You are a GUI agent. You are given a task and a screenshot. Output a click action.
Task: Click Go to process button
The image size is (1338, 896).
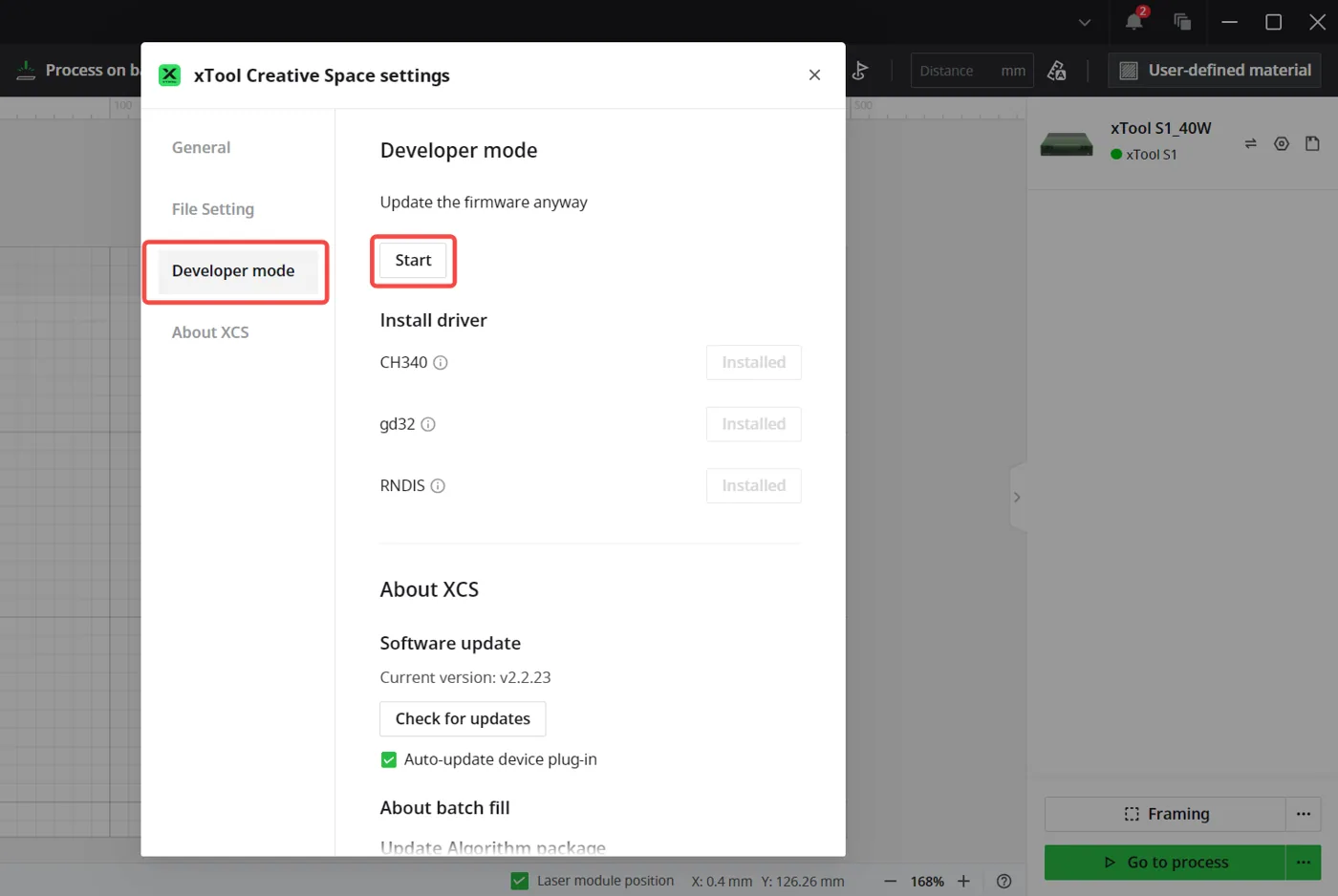pos(1165,863)
